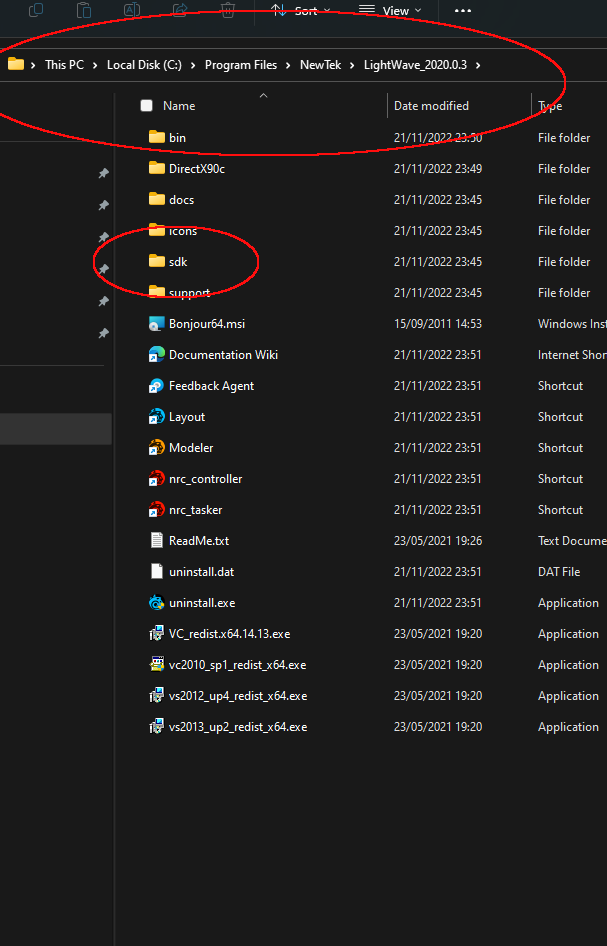Click LightWave_2020.0.3 breadcrumb segment
The height and width of the screenshot is (946, 607).
(x=415, y=65)
